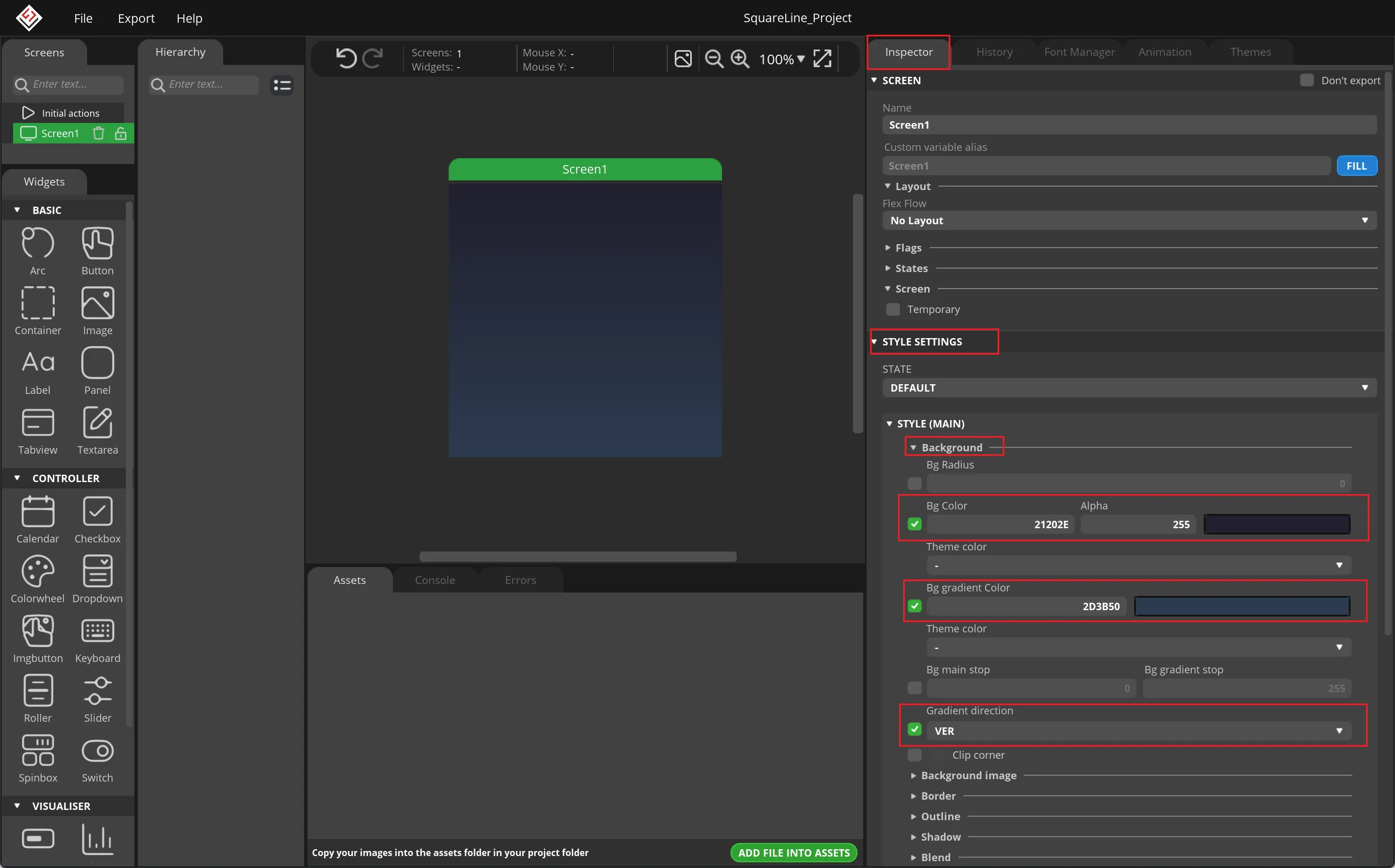Viewport: 1395px width, 868px height.
Task: Open the zoom level 100% dropdown
Action: pyautogui.click(x=782, y=59)
